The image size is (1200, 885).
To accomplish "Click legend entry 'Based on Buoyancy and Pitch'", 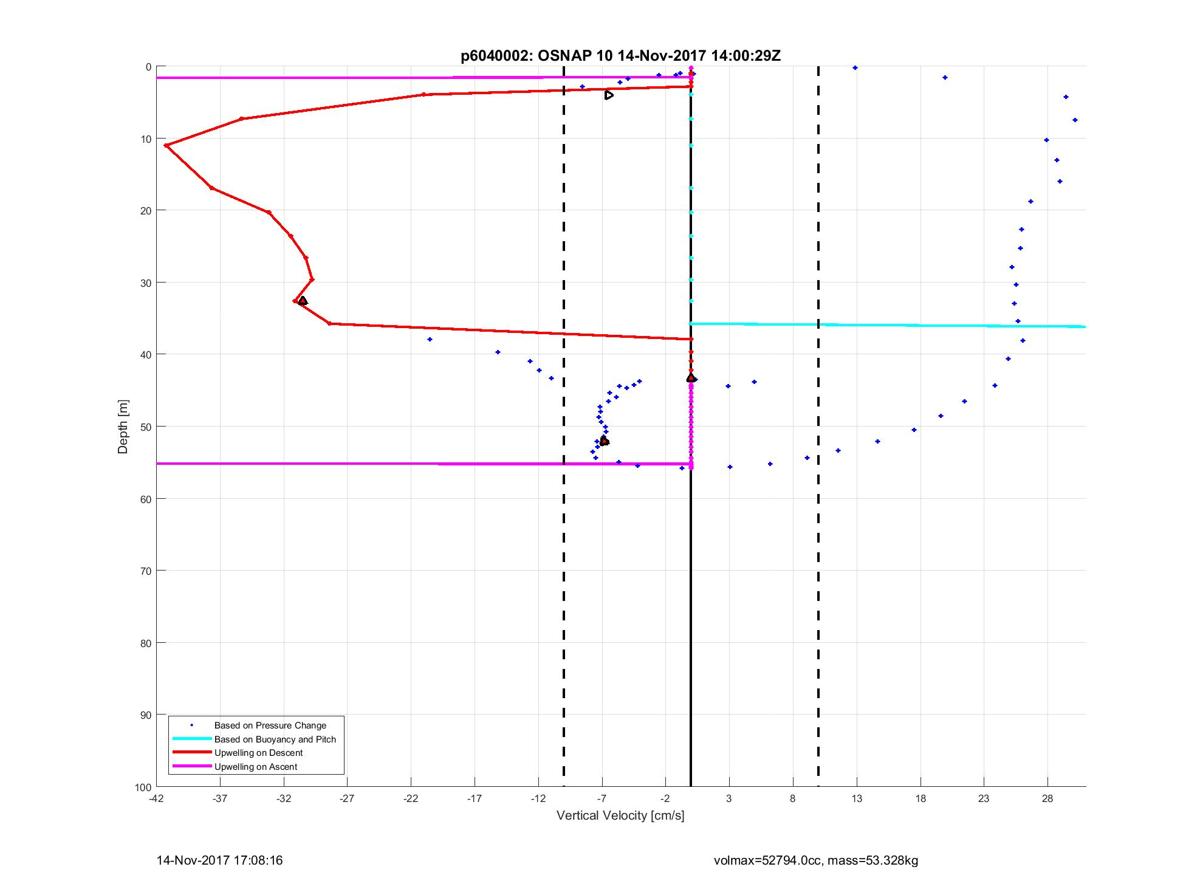I will (275, 739).
